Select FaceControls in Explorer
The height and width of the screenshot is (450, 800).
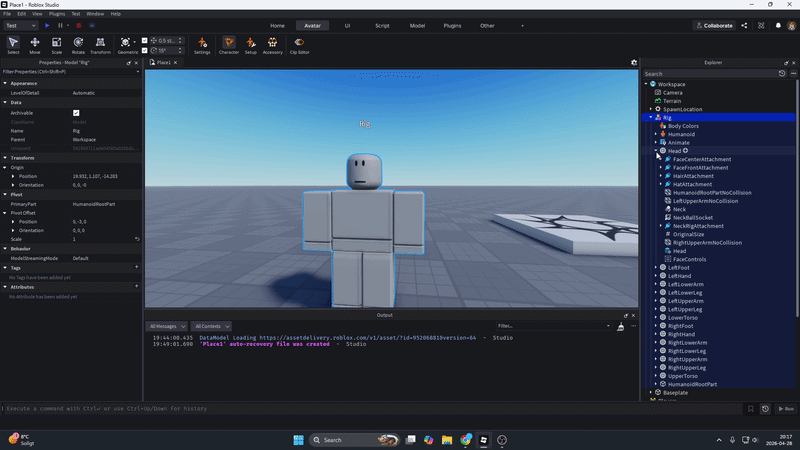(x=689, y=259)
